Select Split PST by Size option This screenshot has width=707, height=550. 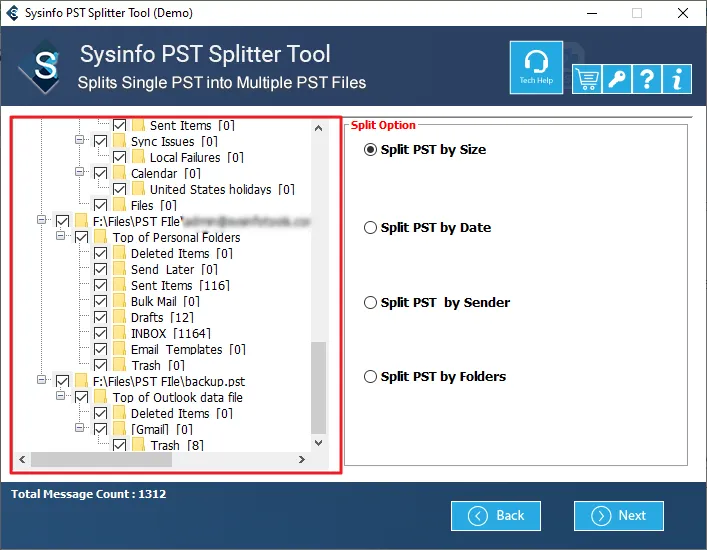(x=370, y=150)
